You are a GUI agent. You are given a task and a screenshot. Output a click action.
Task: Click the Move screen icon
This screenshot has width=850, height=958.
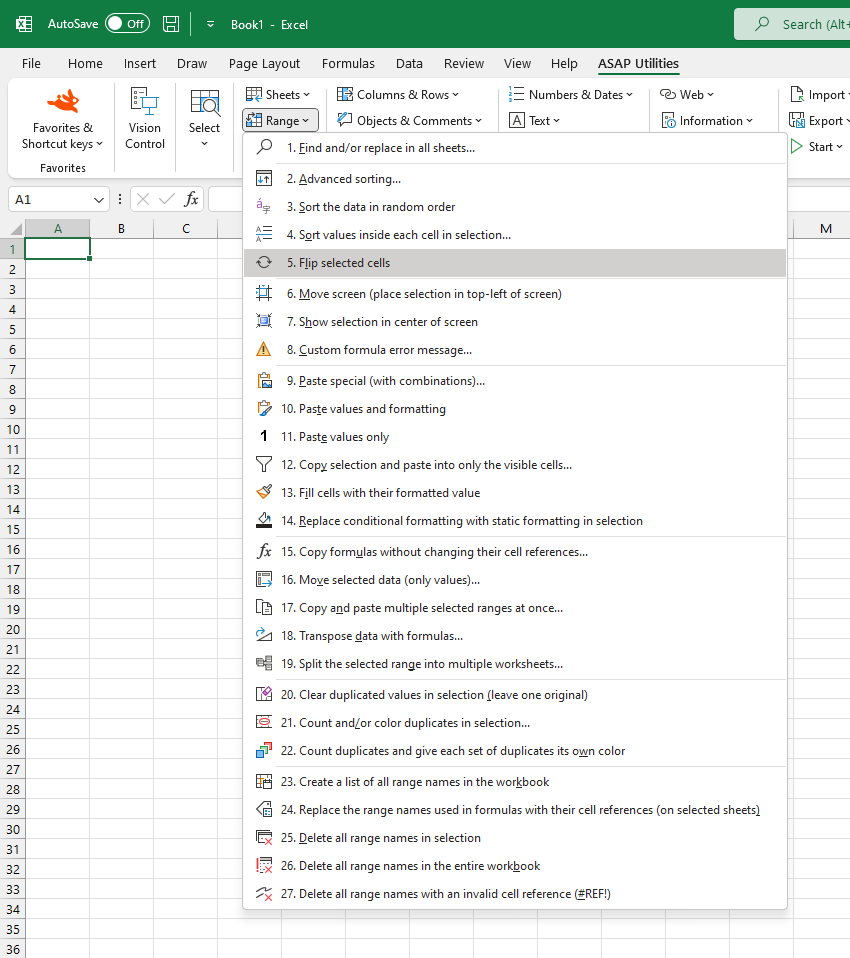[264, 293]
